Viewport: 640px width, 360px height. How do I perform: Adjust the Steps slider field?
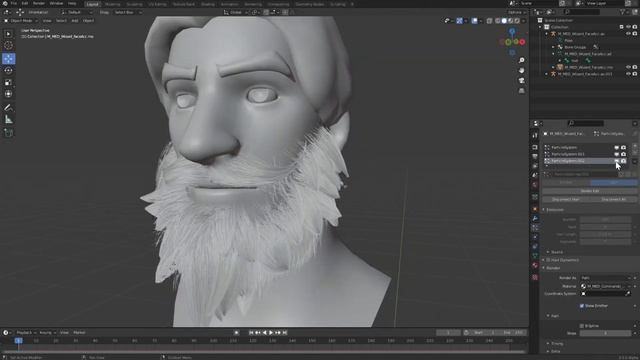606,333
